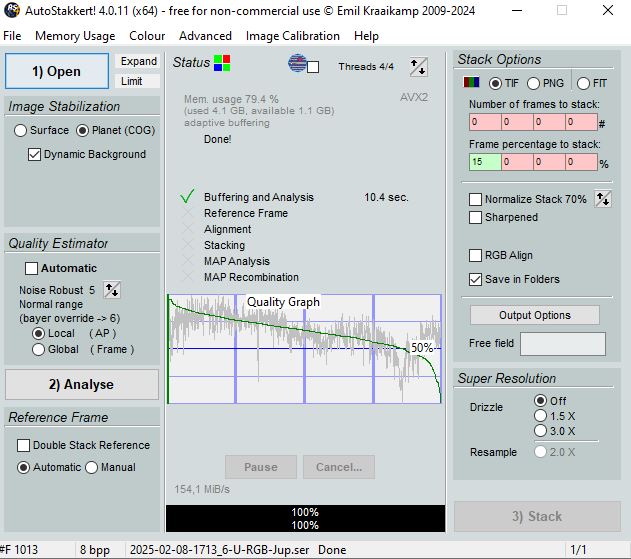Screen dimensions: 631x559
Task: Click first Number of frames field
Action: [485, 122]
